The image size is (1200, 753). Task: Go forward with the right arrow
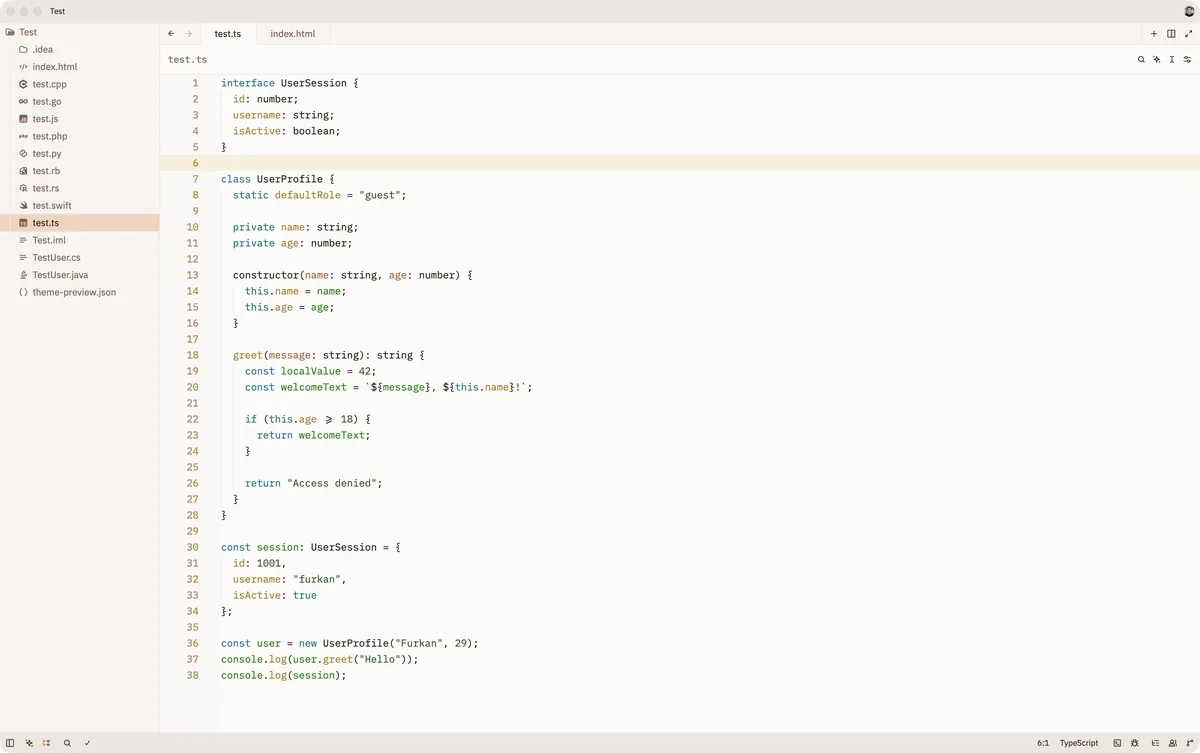point(188,33)
